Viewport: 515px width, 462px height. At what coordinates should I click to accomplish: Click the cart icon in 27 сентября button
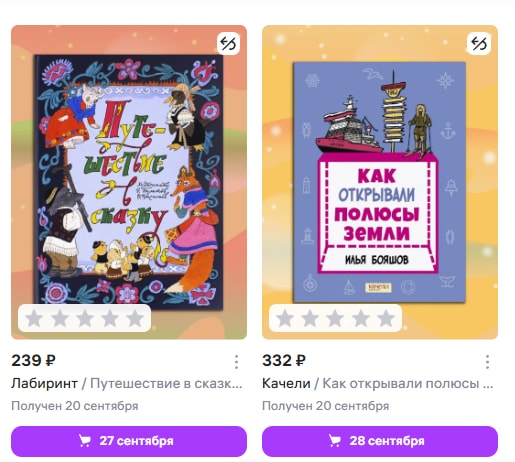pyautogui.click(x=85, y=441)
